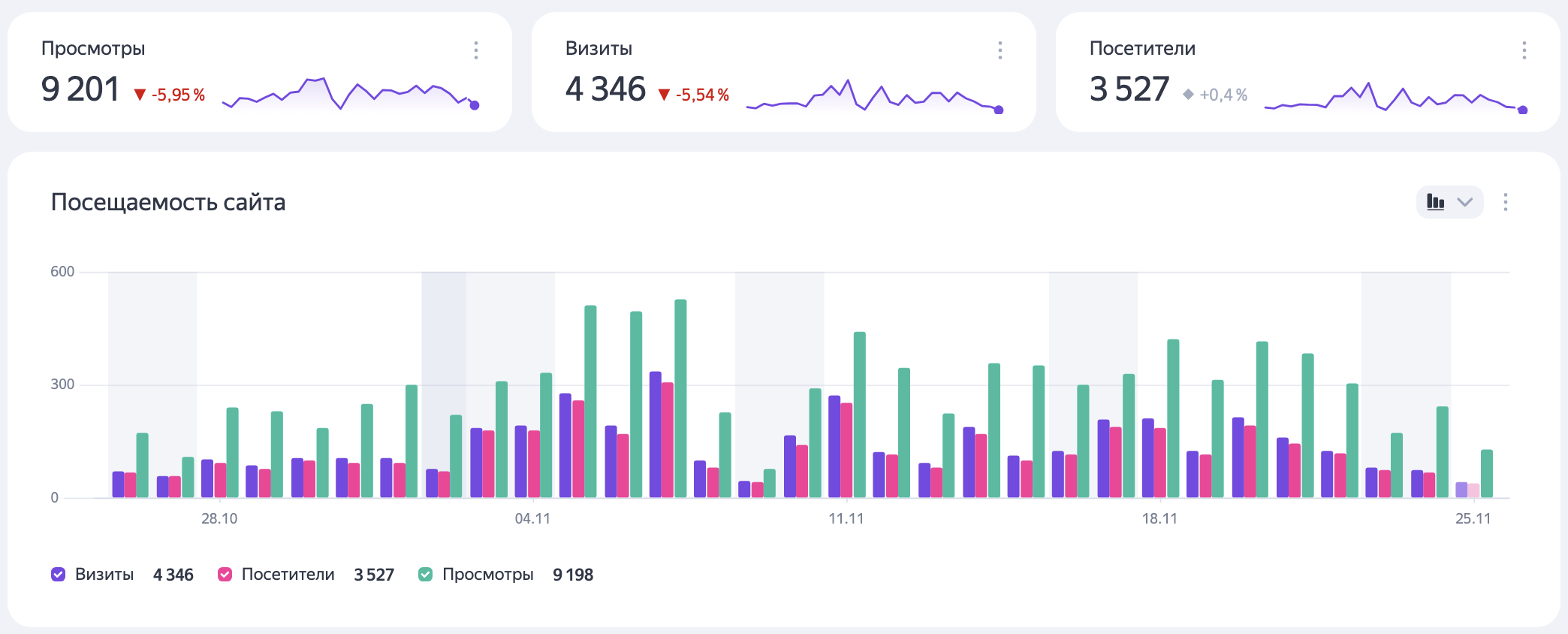Uncheck the Визиты legend checkbox
Viewport: 1568px width, 634px height.
tap(58, 575)
